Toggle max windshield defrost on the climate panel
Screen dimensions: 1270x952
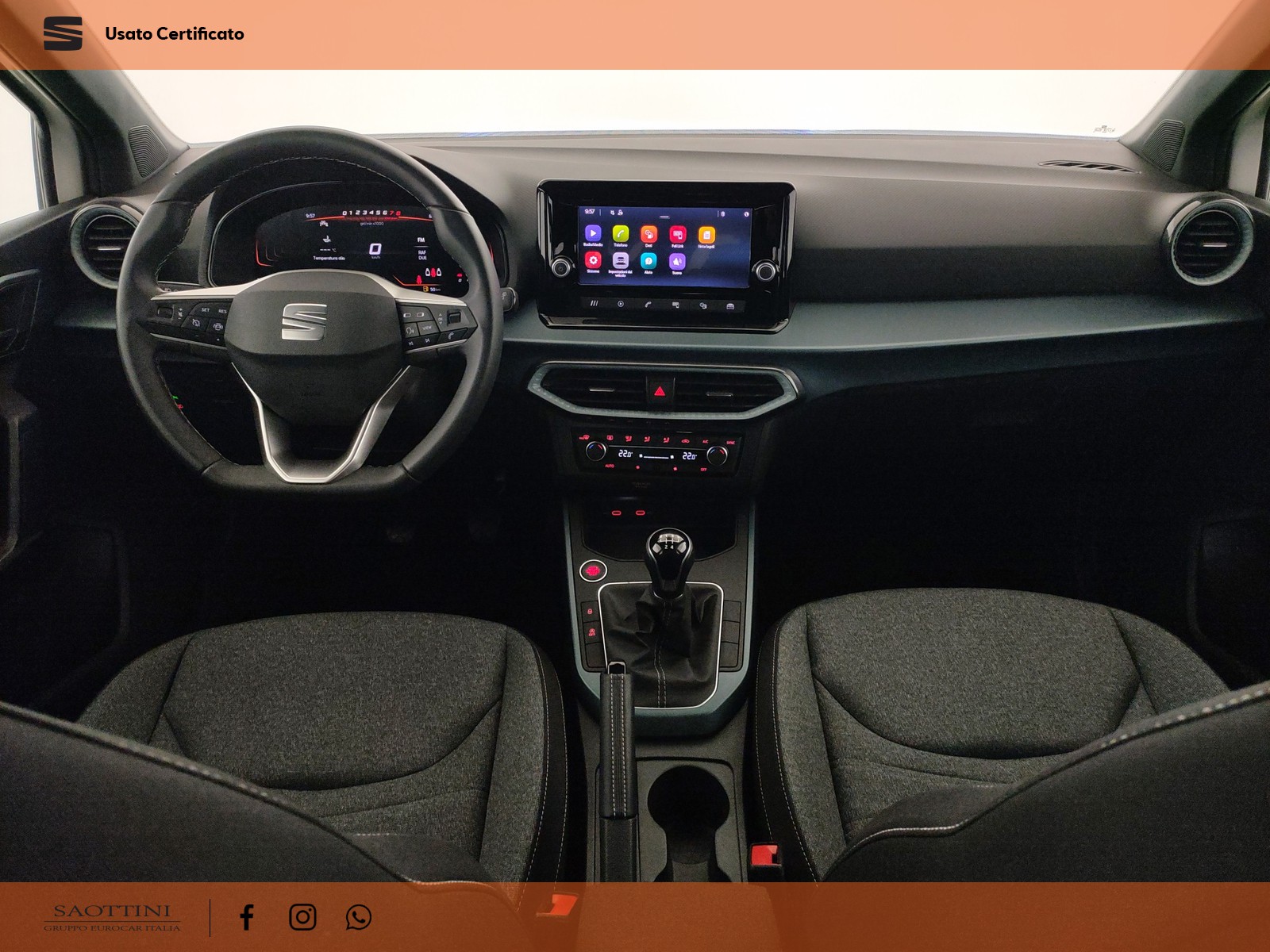point(585,438)
